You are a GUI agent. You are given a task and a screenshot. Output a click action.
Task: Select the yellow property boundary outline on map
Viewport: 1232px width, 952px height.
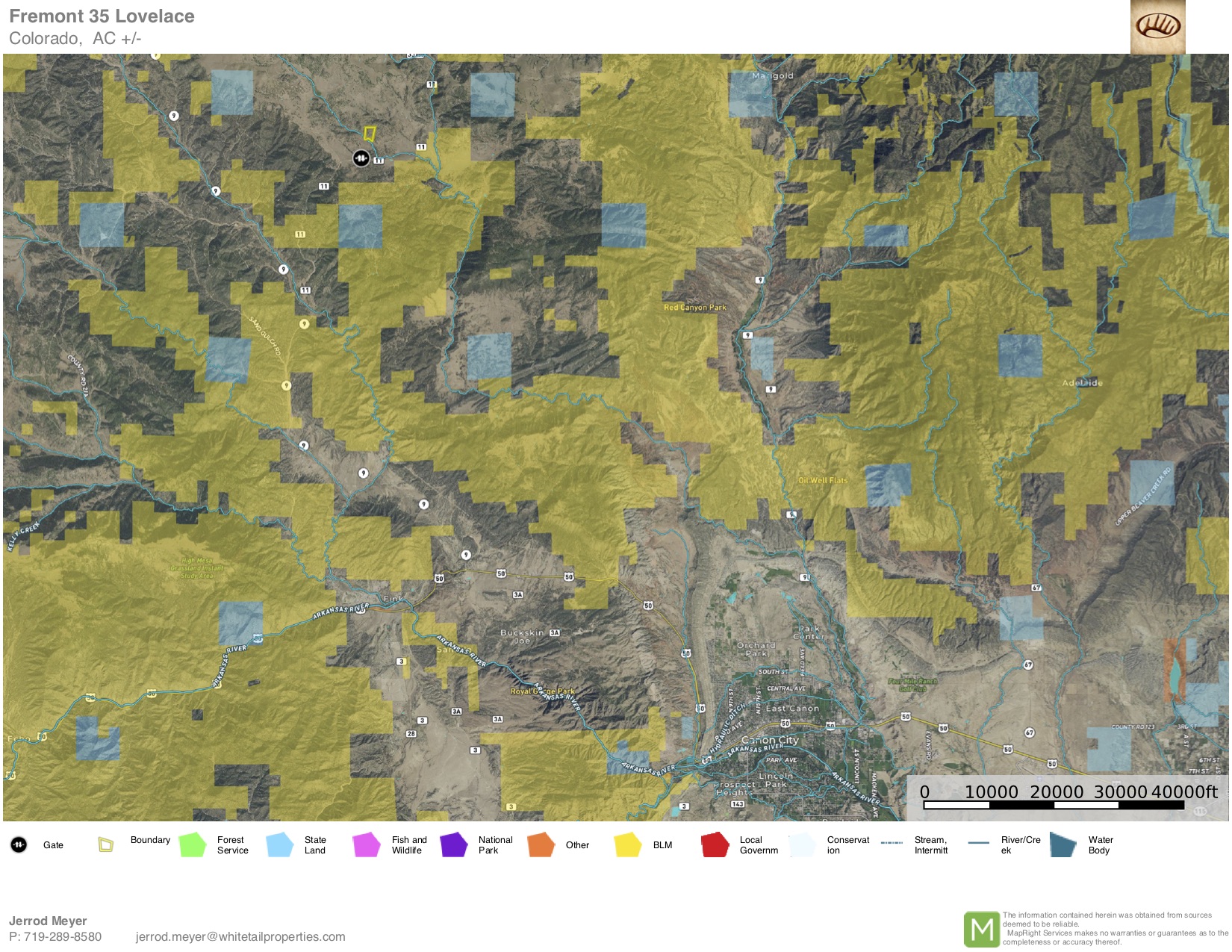coord(369,134)
